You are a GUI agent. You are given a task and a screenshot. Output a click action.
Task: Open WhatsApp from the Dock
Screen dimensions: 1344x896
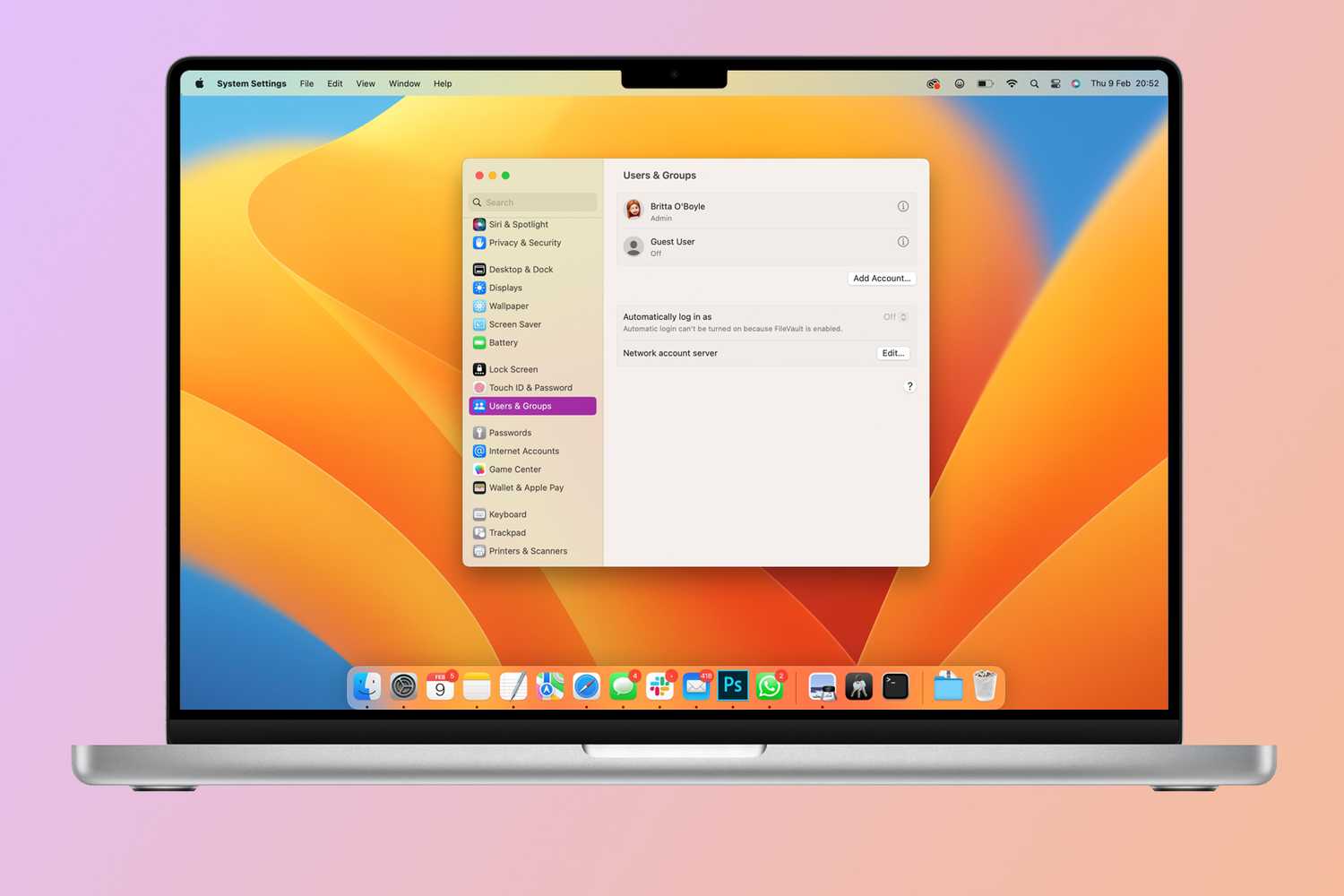point(769,685)
